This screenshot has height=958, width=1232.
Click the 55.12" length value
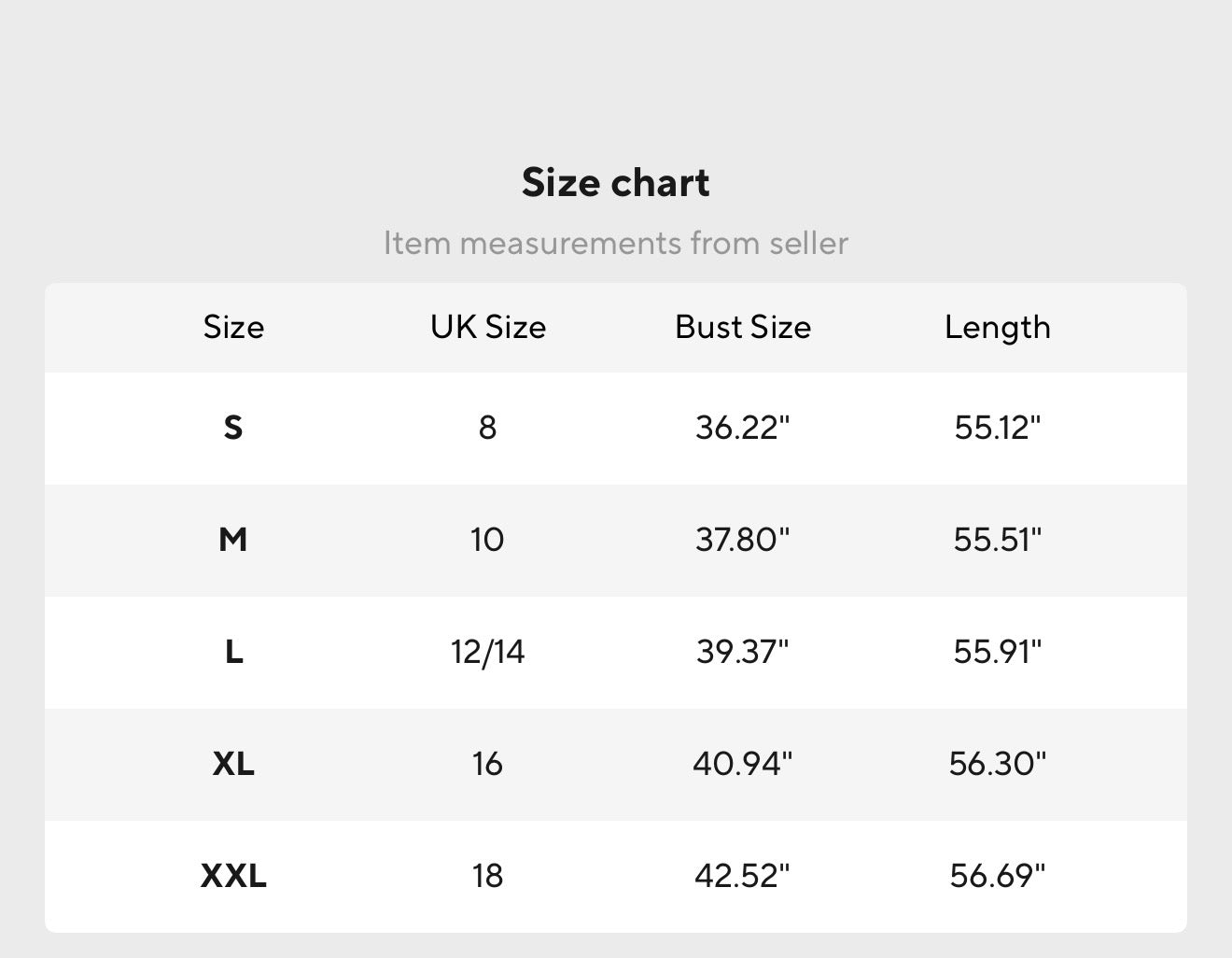click(997, 428)
